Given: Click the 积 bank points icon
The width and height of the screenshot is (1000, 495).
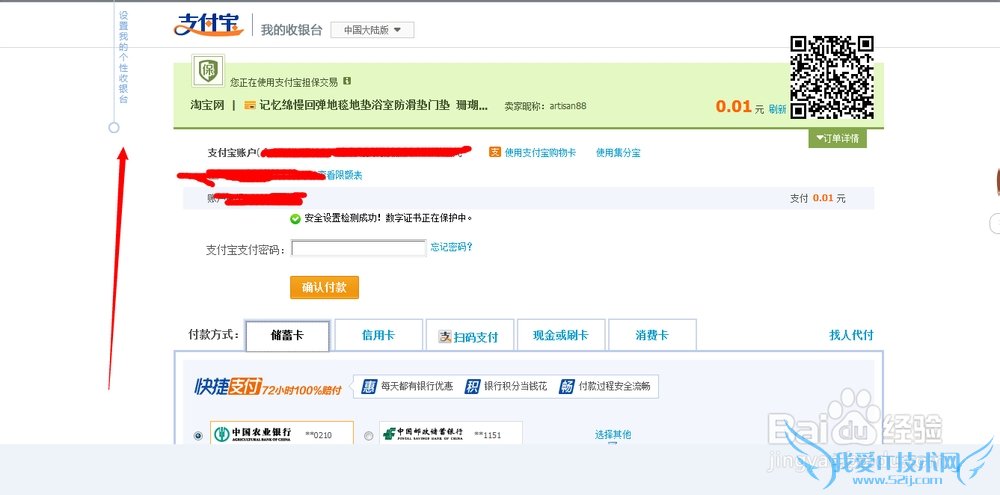Looking at the screenshot, I should click(x=472, y=386).
